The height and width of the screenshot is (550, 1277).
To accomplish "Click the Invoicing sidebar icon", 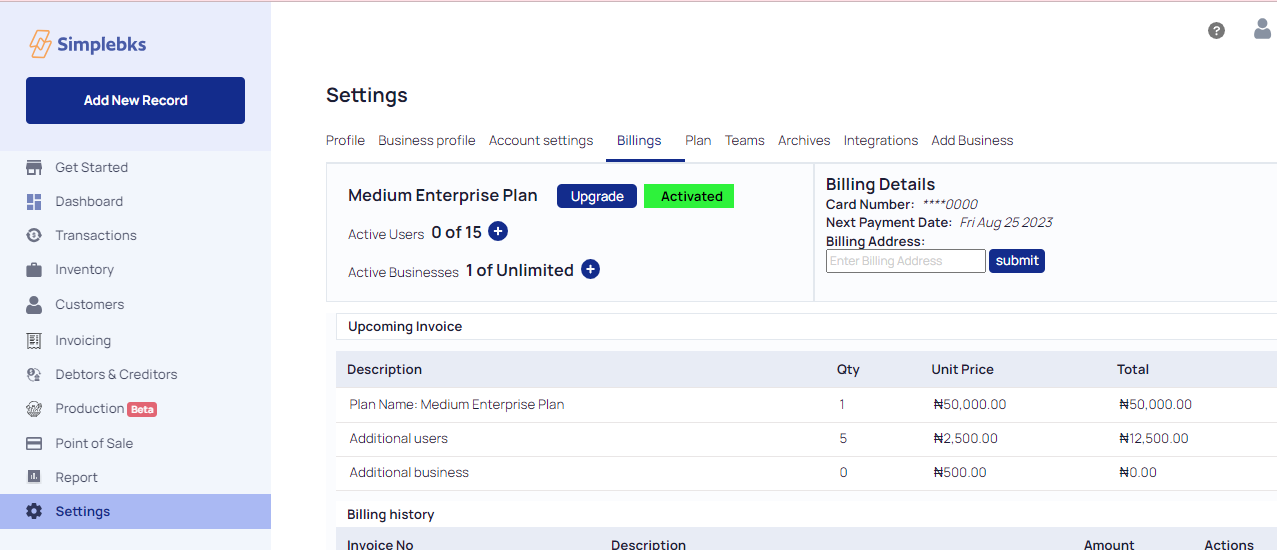I will pyautogui.click(x=35, y=340).
